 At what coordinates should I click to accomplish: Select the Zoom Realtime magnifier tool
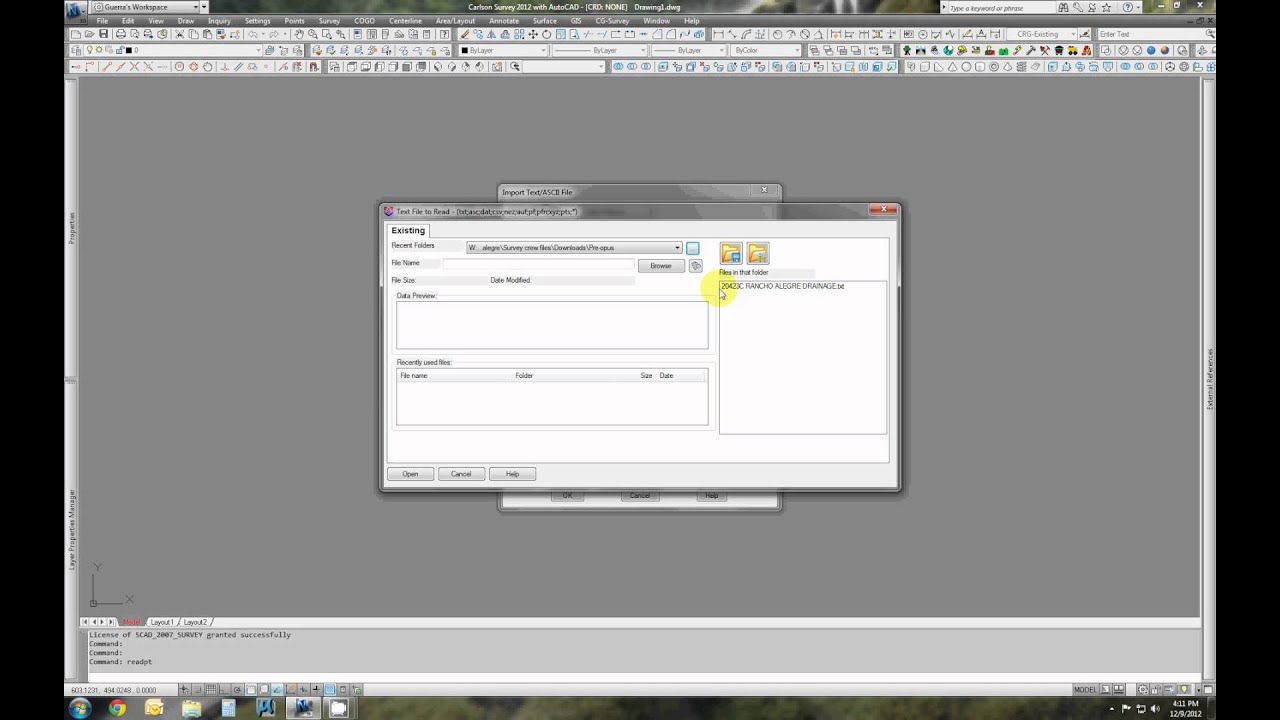[x=313, y=34]
